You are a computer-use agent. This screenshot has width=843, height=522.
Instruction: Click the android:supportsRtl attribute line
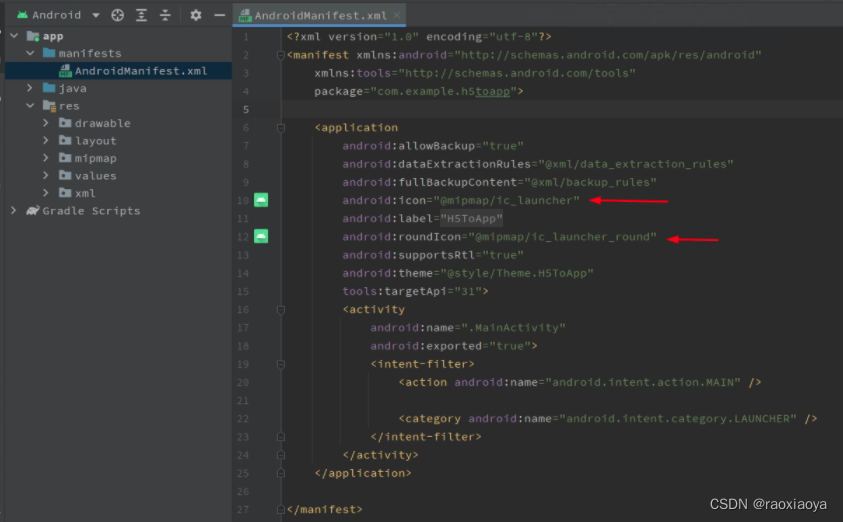tap(433, 255)
